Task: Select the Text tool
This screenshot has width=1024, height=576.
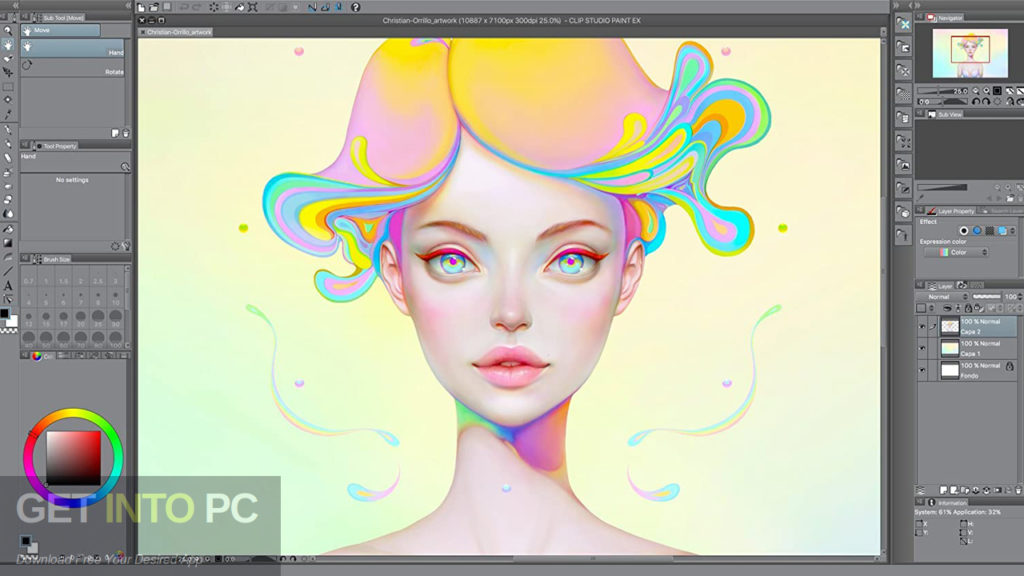Action: click(x=8, y=285)
